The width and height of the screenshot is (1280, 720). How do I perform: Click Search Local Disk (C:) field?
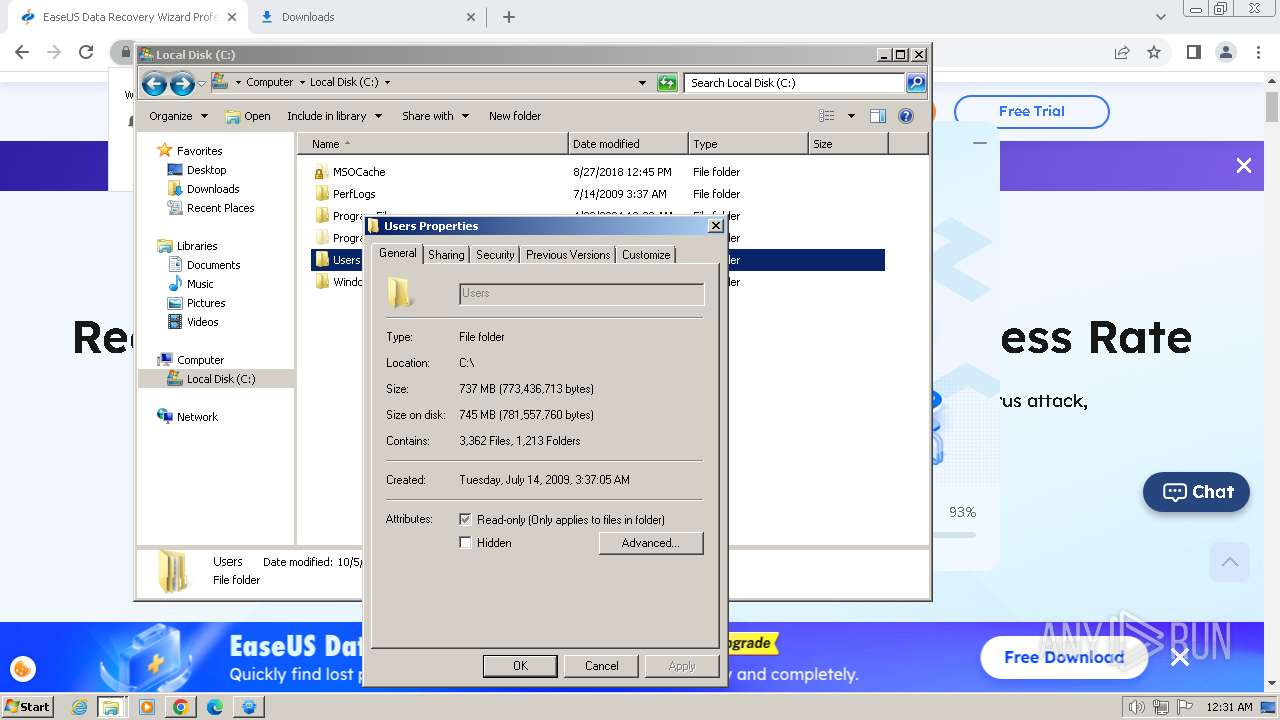point(795,83)
